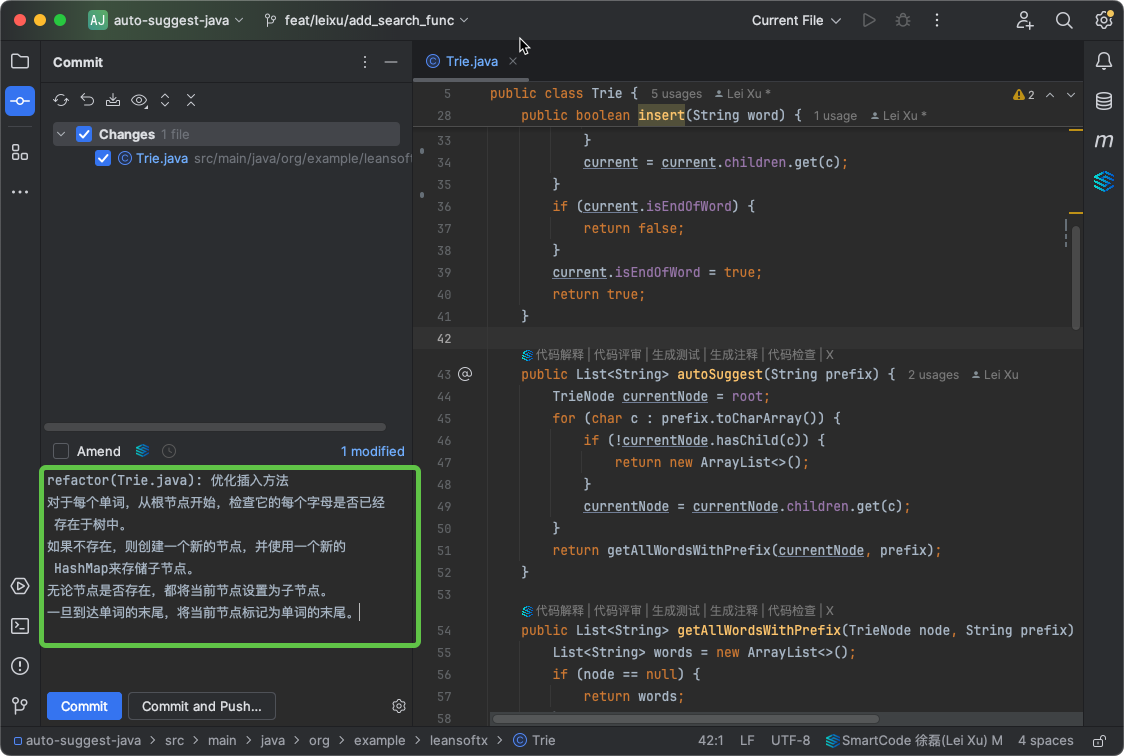Screen dimensions: 1124x756
Task: Generate commit message with SmartCode icon
Action: [x=143, y=451]
